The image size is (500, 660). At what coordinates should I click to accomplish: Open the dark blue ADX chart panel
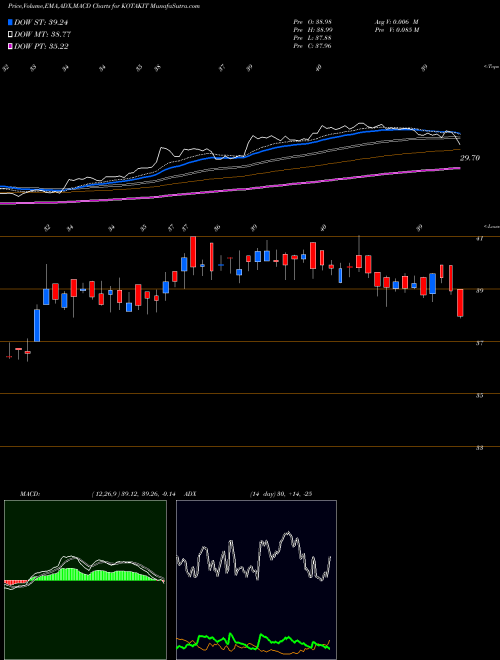[256, 580]
